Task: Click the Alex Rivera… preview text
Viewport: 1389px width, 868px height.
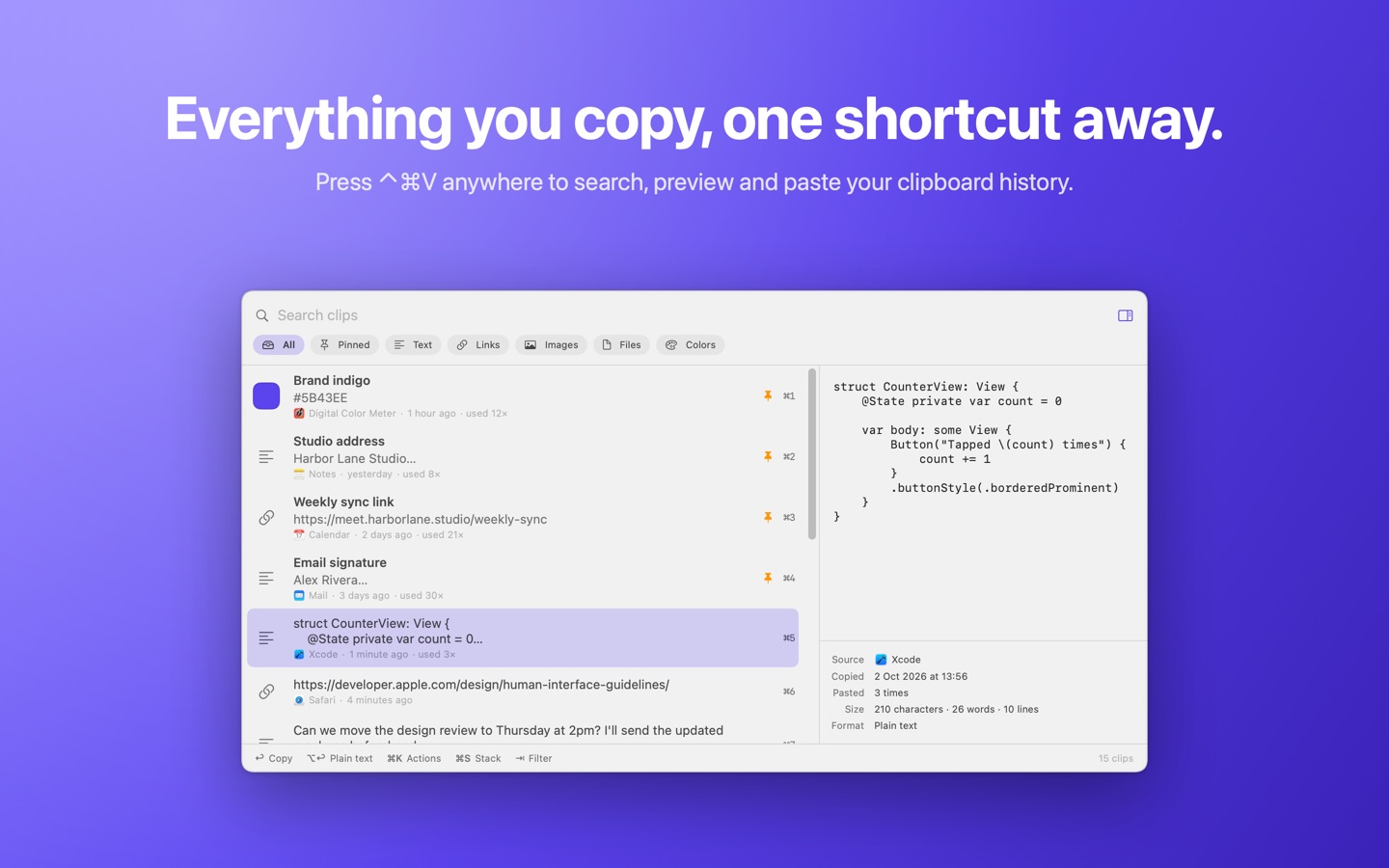Action: tap(330, 580)
